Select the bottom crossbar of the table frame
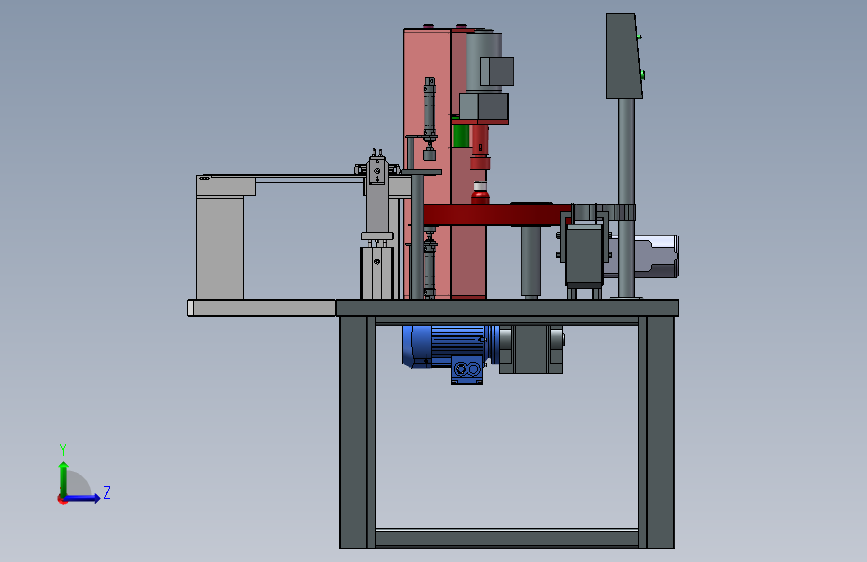The height and width of the screenshot is (562, 867). [507, 538]
